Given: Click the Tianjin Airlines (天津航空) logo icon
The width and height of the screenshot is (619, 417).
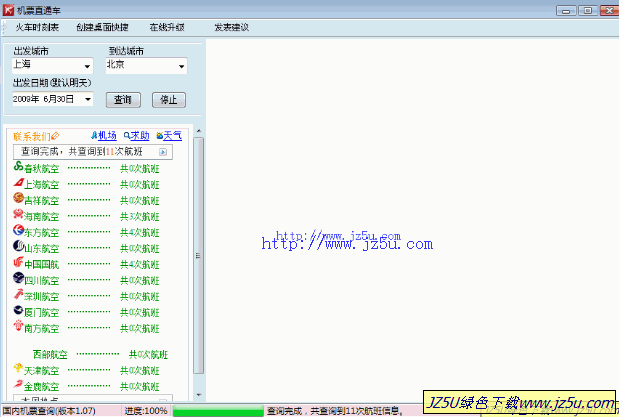Looking at the screenshot, I should (18, 368).
